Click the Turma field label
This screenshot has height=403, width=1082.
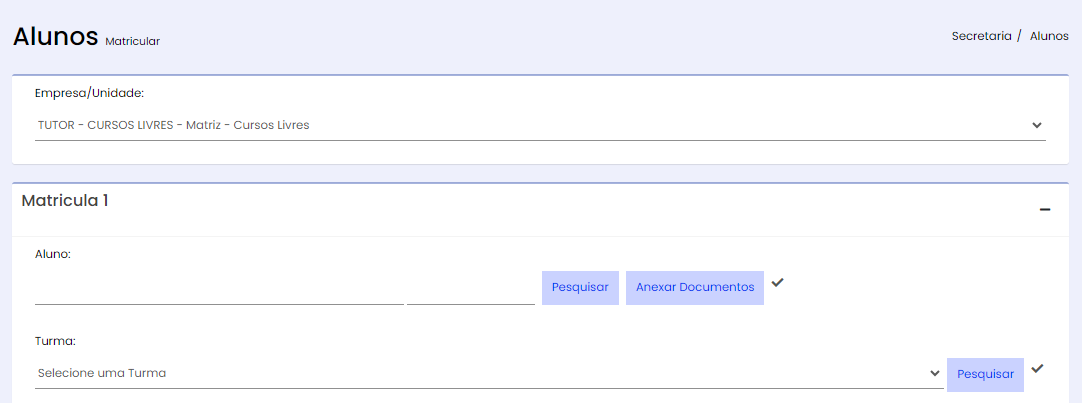[55, 341]
